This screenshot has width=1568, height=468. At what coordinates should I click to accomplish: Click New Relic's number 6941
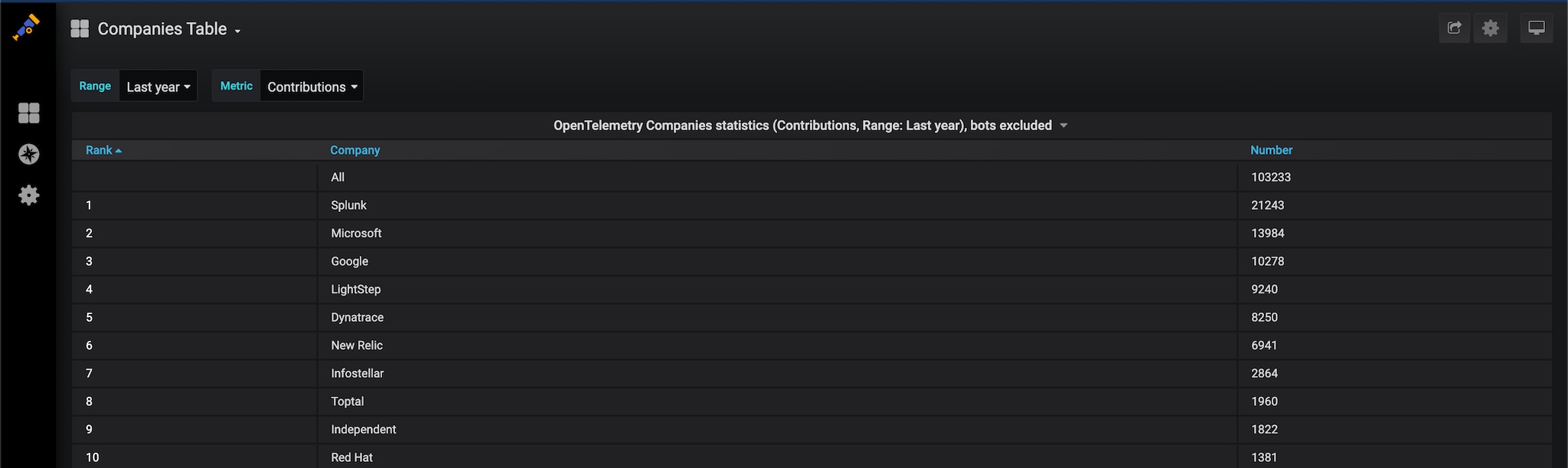coord(1264,345)
